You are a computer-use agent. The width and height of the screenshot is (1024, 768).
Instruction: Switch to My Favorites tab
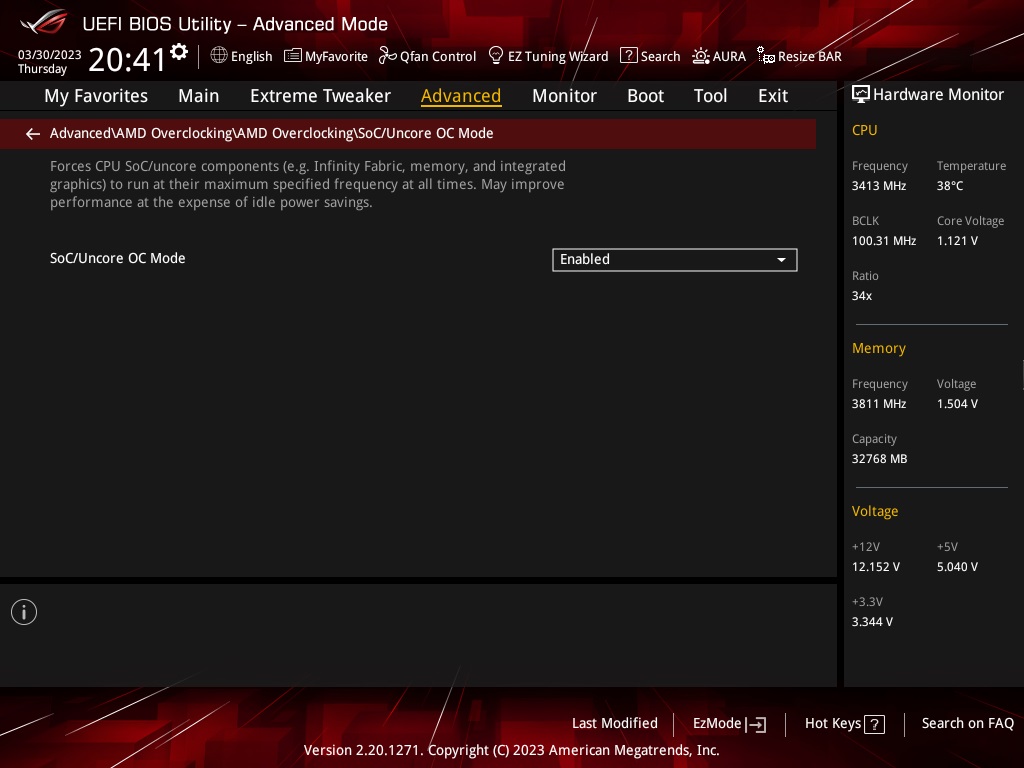pyautogui.click(x=96, y=96)
